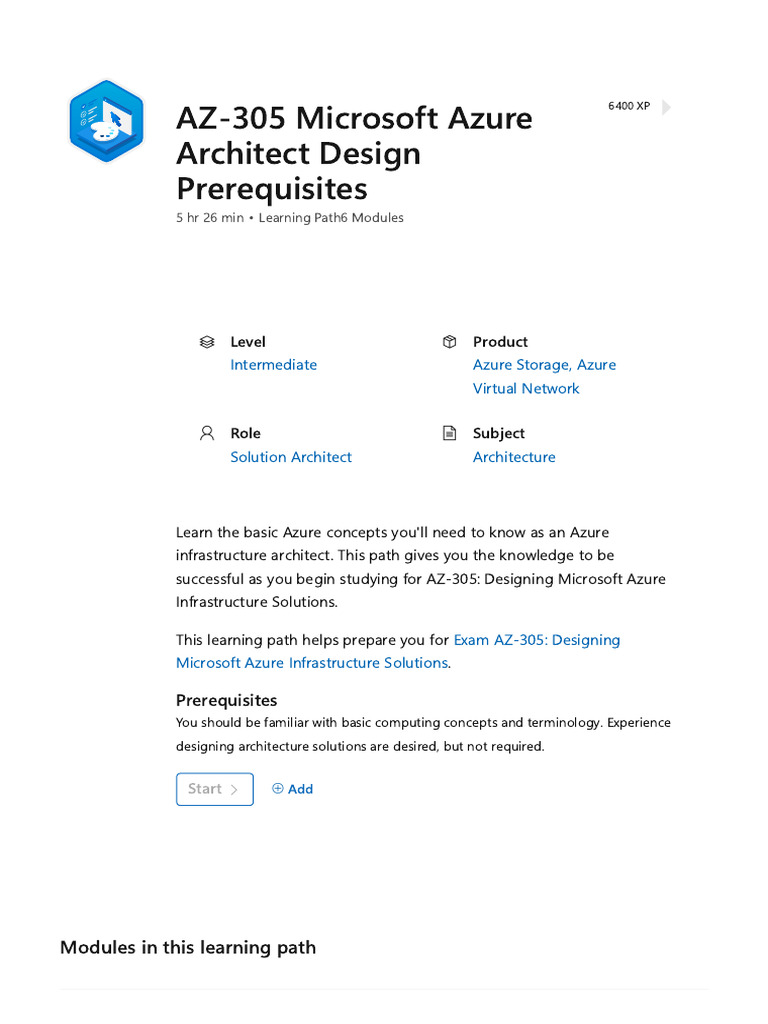Click the Modules in this learning path heading

(188, 947)
